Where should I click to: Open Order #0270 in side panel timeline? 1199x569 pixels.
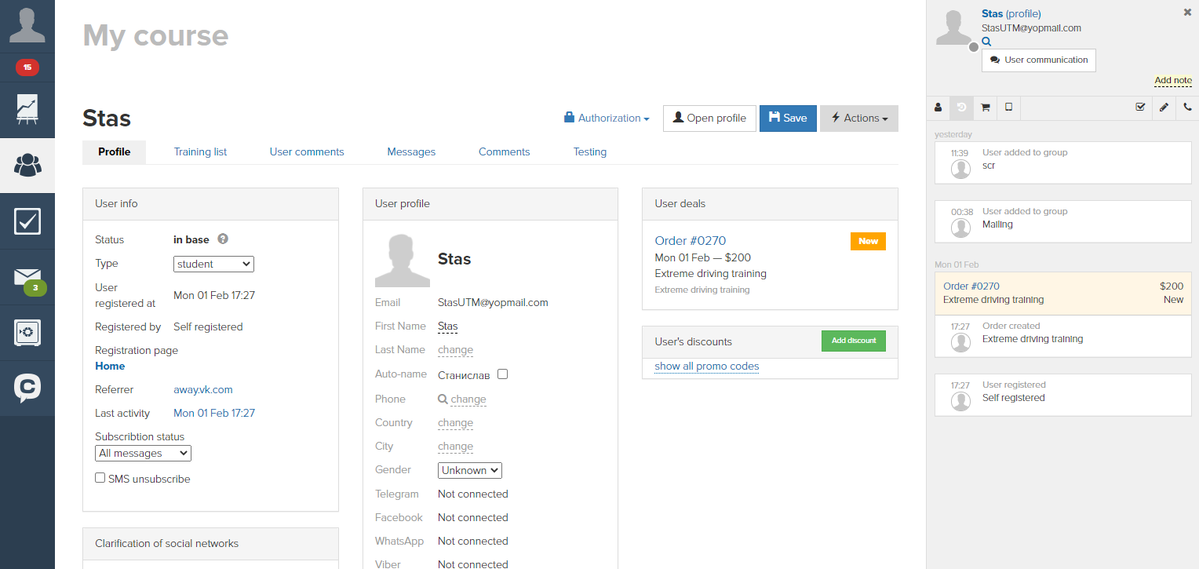971,286
